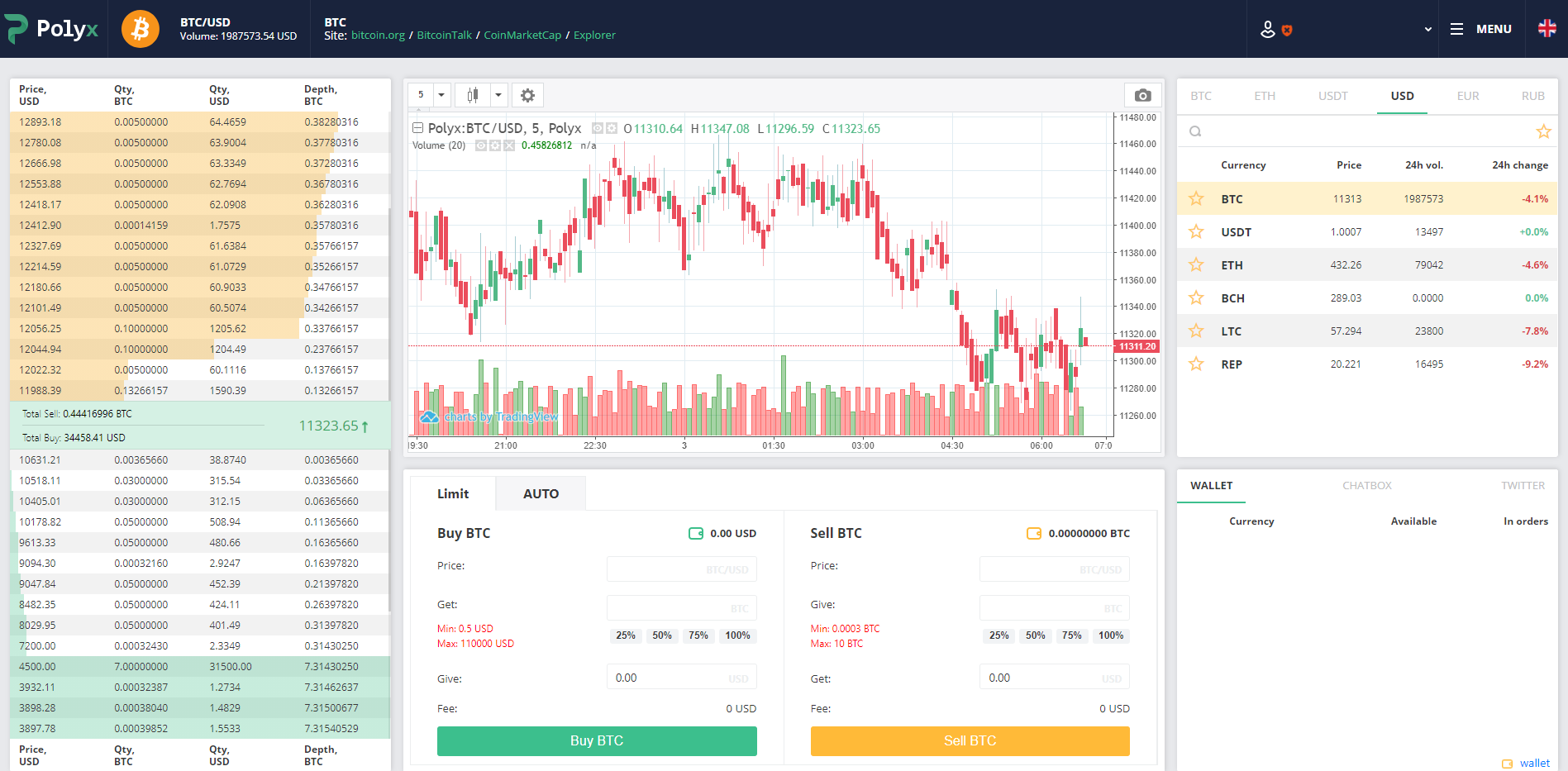Set Buy amount to 100%
Image resolution: width=1568 pixels, height=771 pixels.
pos(737,635)
